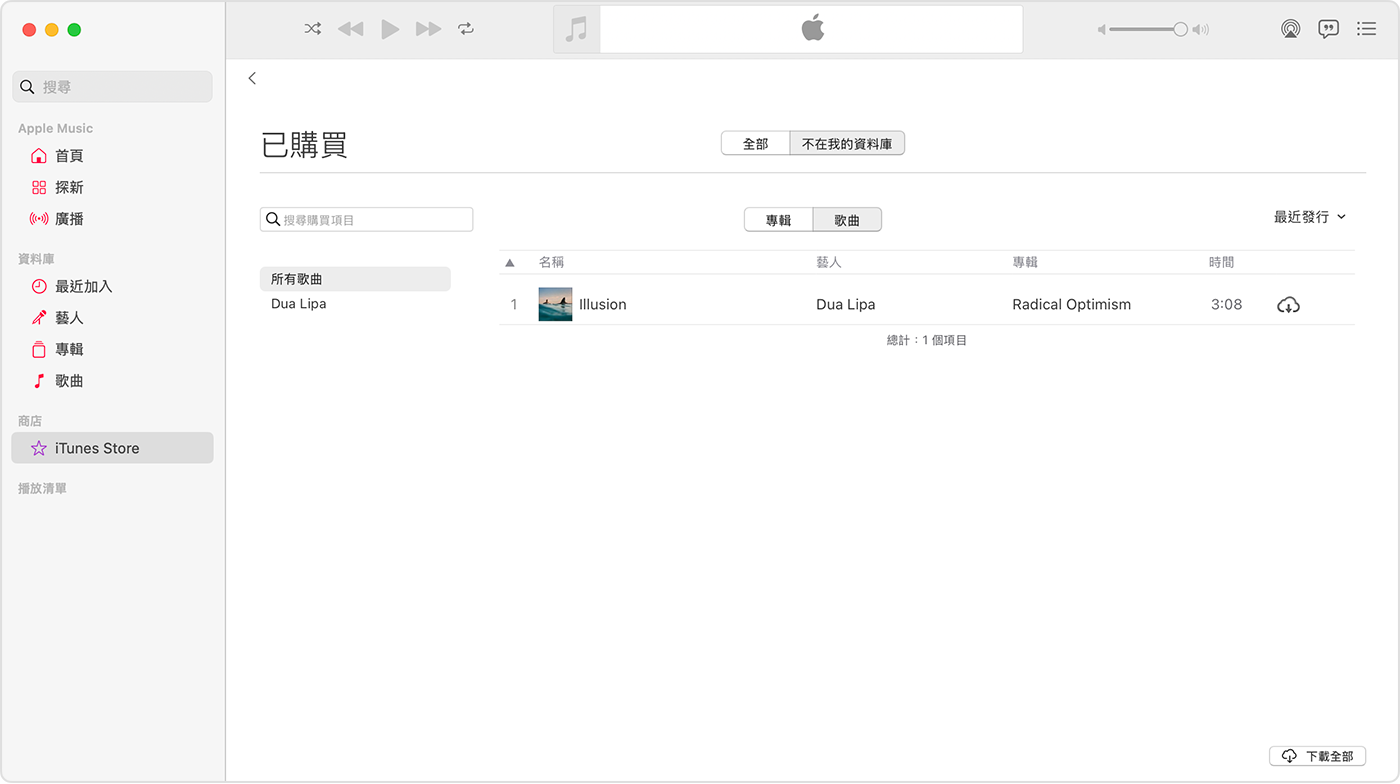The height and width of the screenshot is (784, 1400).
Task: Show lyrics panel
Action: pyautogui.click(x=1328, y=29)
